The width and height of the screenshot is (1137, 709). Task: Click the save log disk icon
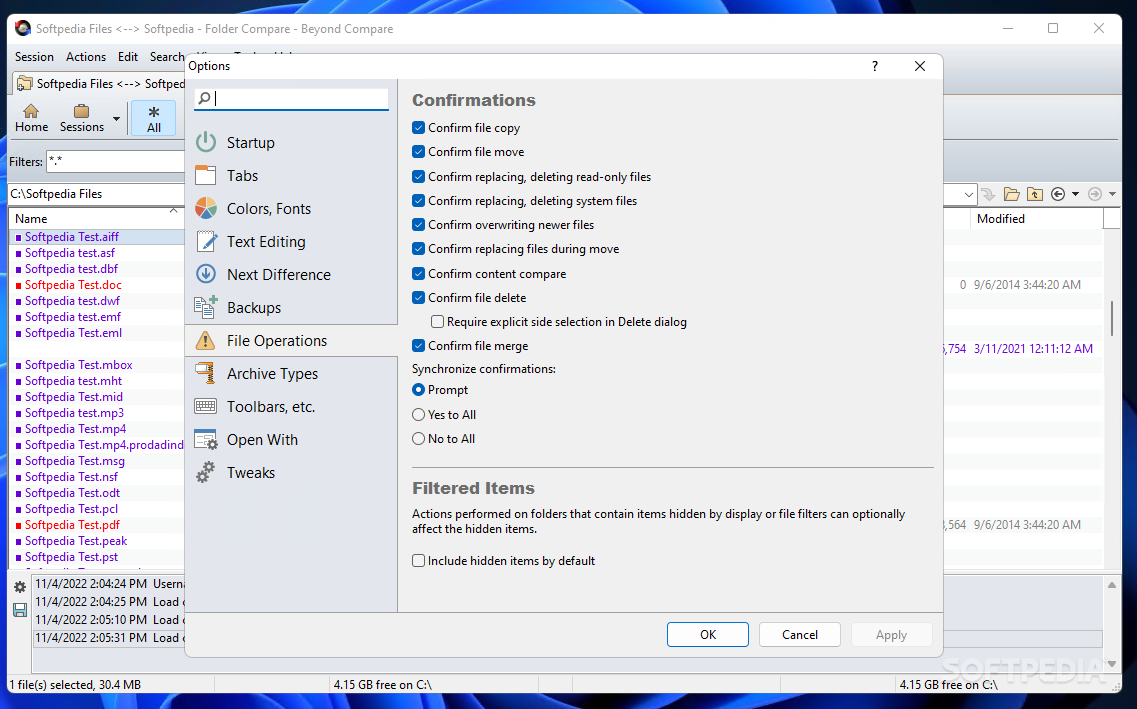[x=20, y=610]
